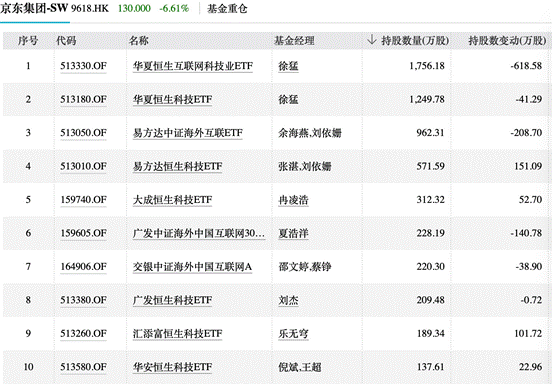The width and height of the screenshot is (552, 384).
Task: Open fund code 513330.OF
Action: tap(83, 66)
